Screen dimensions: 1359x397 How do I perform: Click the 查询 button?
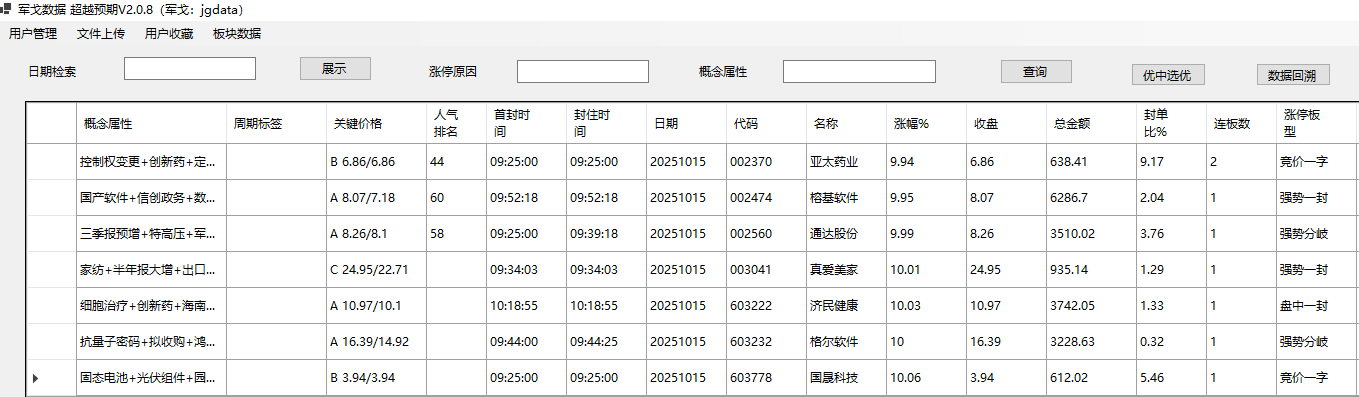click(x=1036, y=72)
